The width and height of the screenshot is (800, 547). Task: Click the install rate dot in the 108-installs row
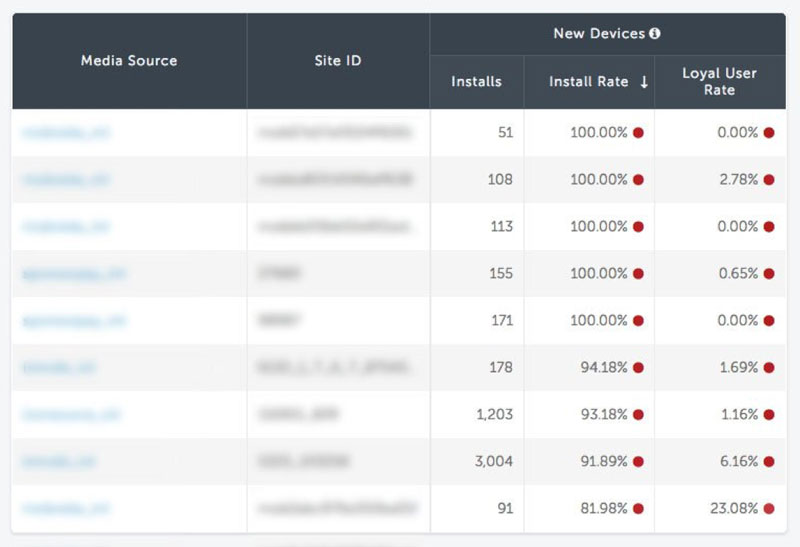pos(638,180)
